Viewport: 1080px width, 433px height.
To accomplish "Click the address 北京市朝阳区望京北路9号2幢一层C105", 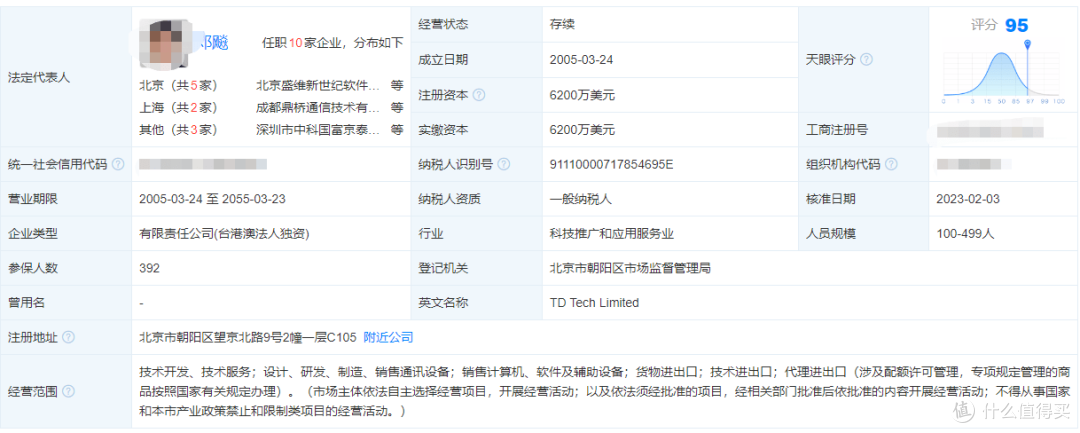I will coord(248,338).
